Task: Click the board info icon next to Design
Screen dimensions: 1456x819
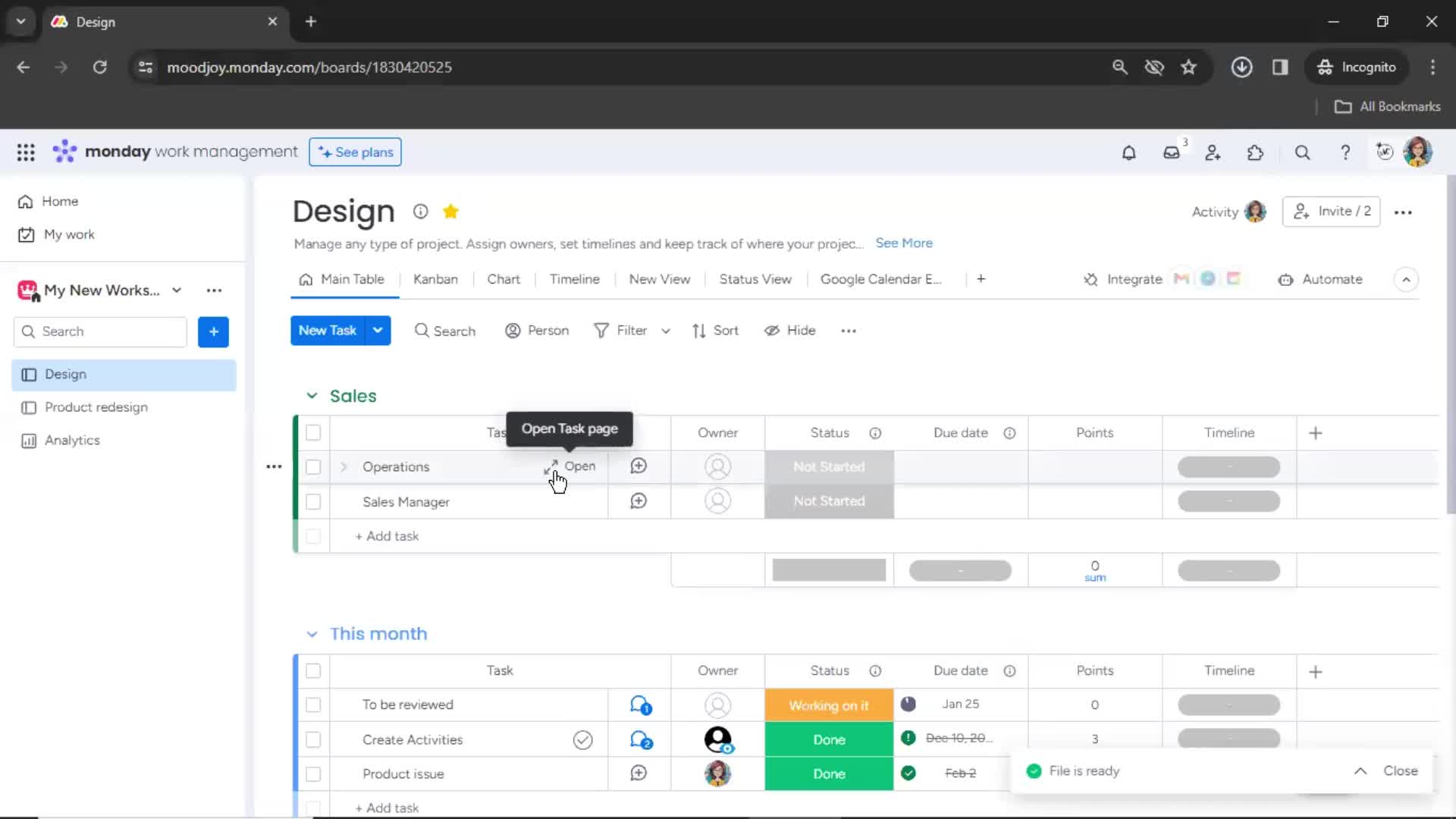Action: click(x=420, y=212)
